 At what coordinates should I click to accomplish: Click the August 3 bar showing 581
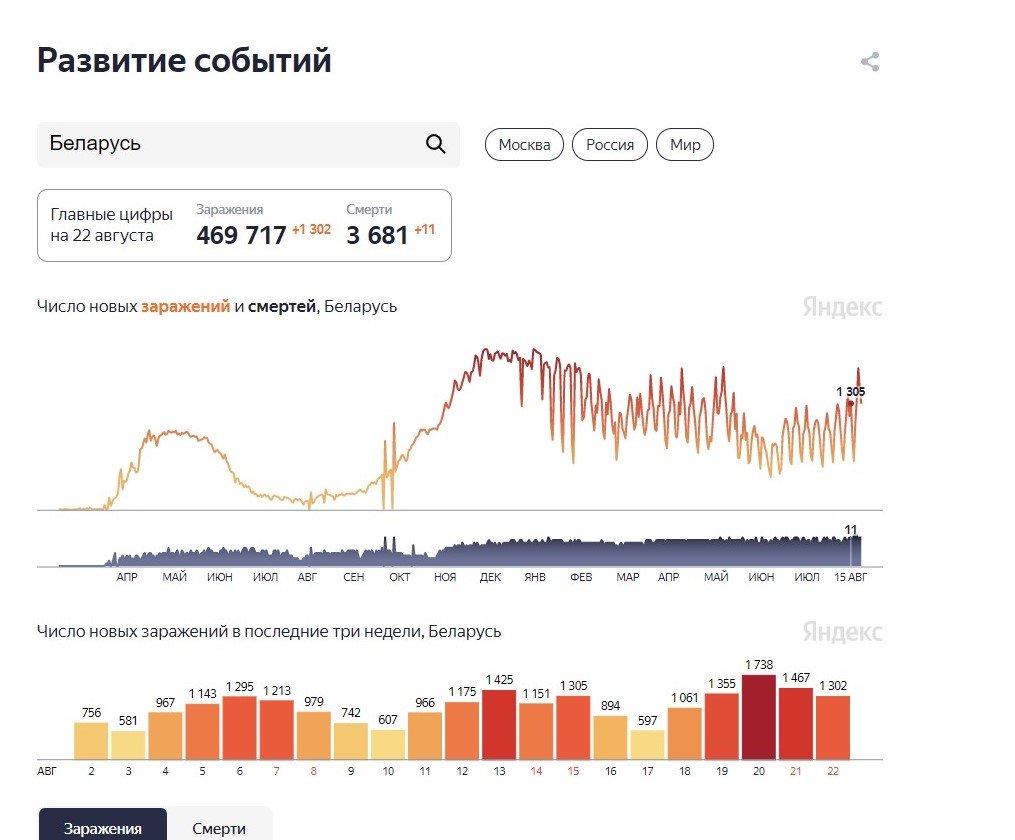click(x=128, y=744)
